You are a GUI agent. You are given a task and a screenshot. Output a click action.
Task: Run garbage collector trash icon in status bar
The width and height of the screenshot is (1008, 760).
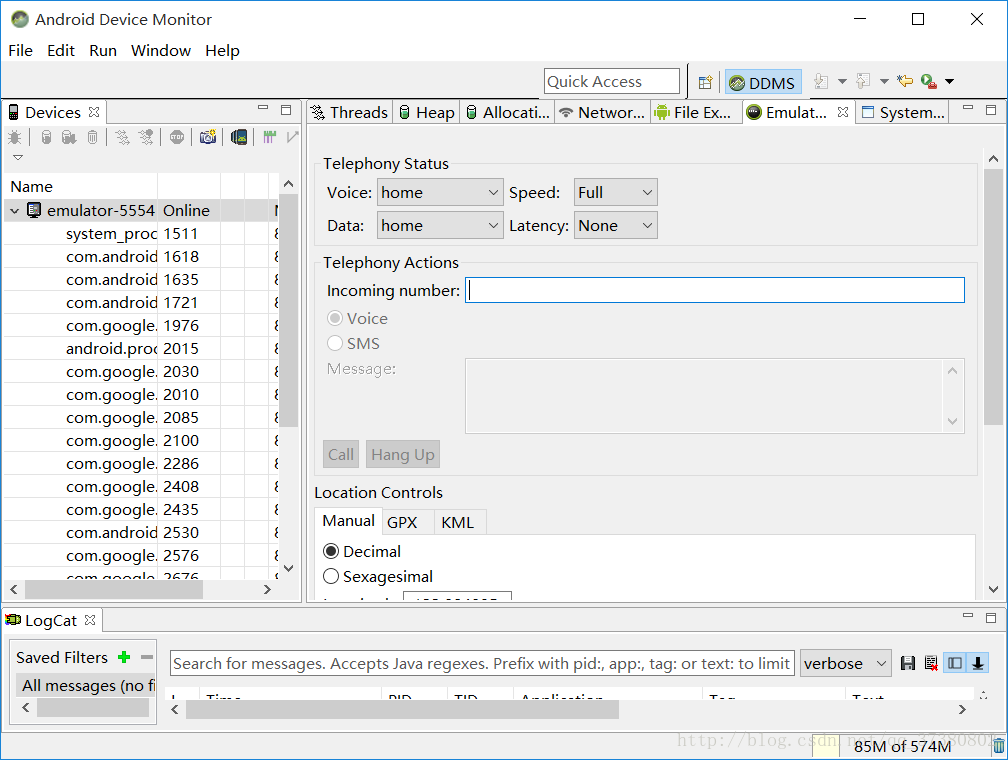click(x=998, y=746)
